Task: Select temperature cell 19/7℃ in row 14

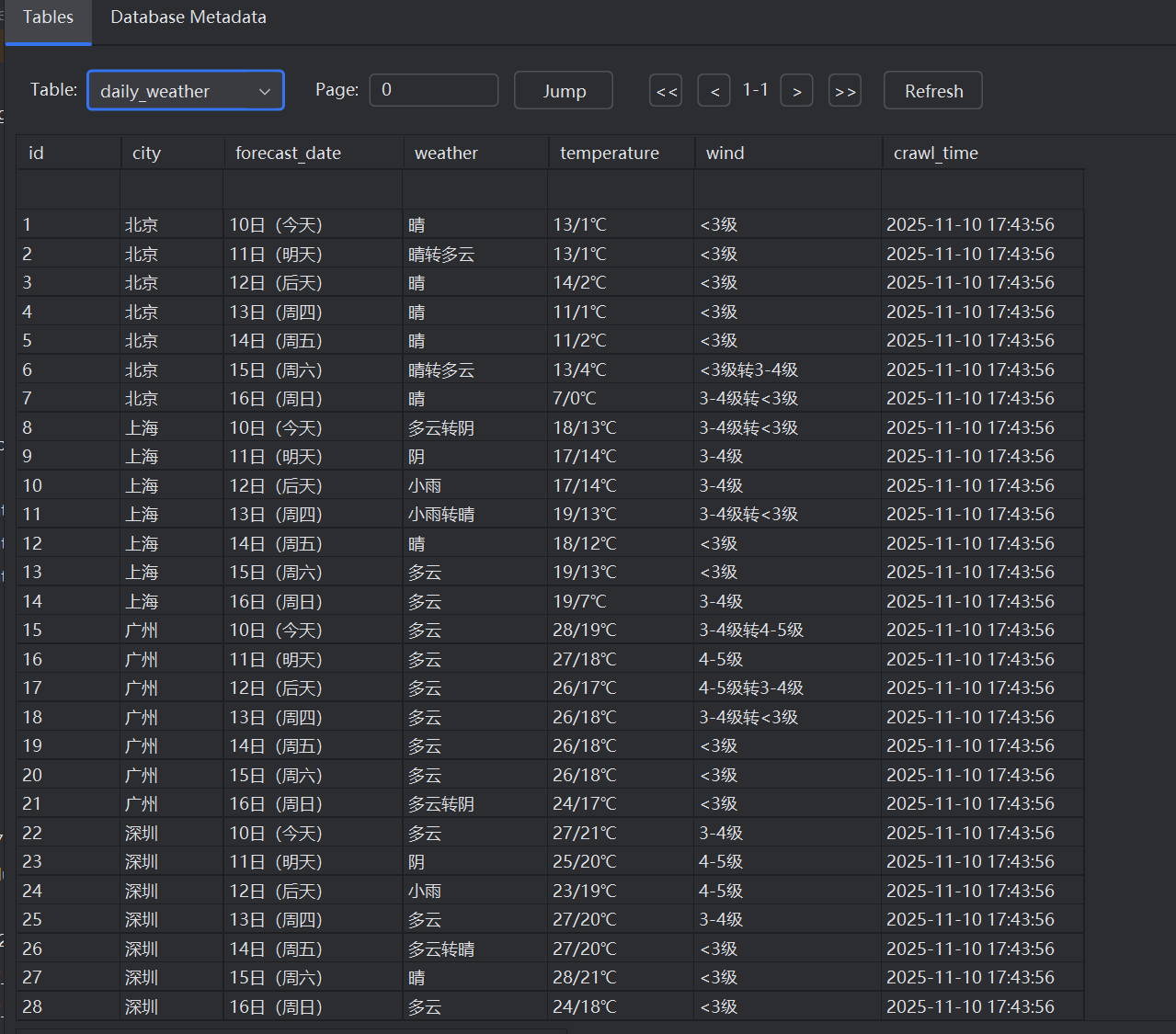Action: coord(622,601)
